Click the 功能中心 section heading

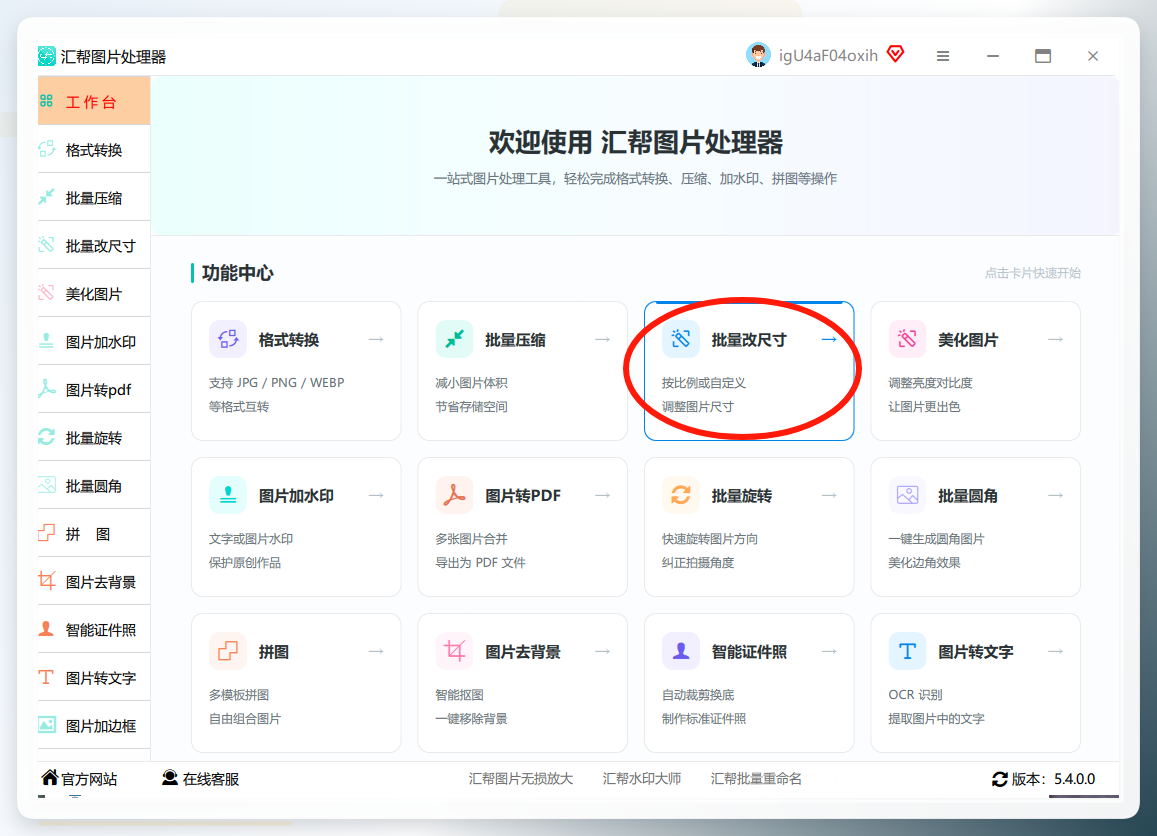[x=238, y=273]
